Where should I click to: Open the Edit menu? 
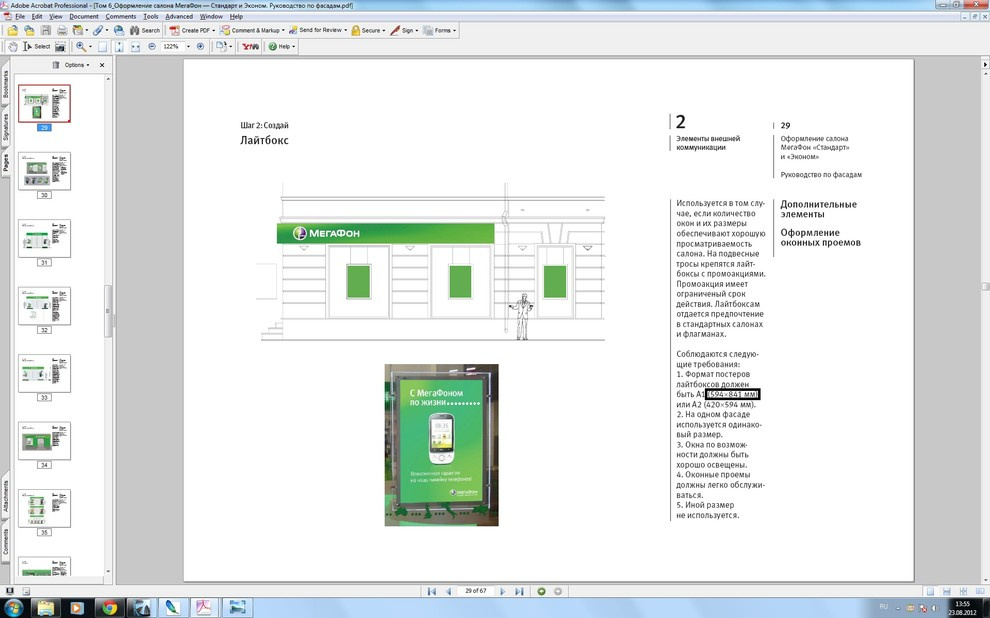pos(37,16)
